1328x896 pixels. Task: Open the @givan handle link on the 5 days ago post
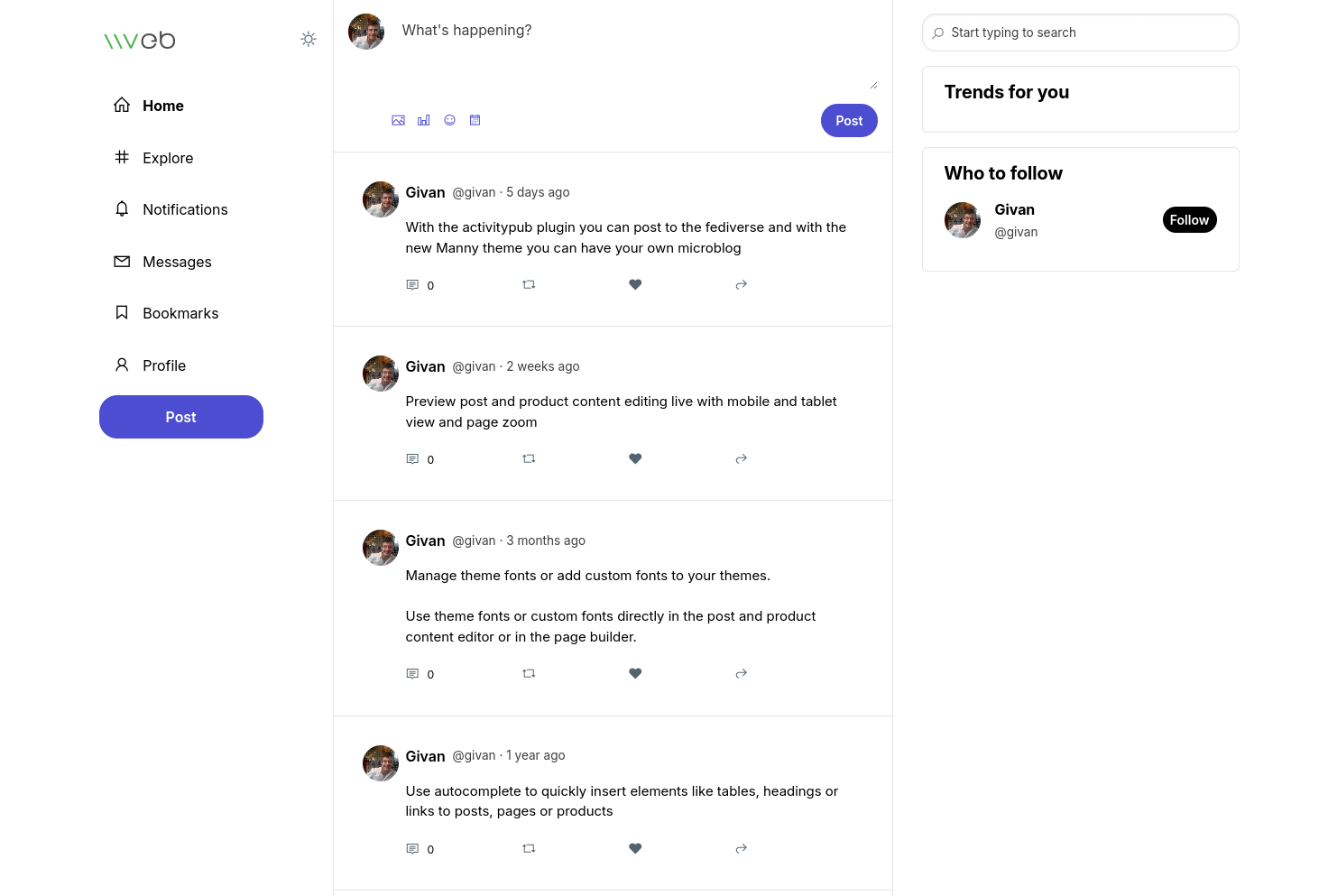[x=474, y=192]
